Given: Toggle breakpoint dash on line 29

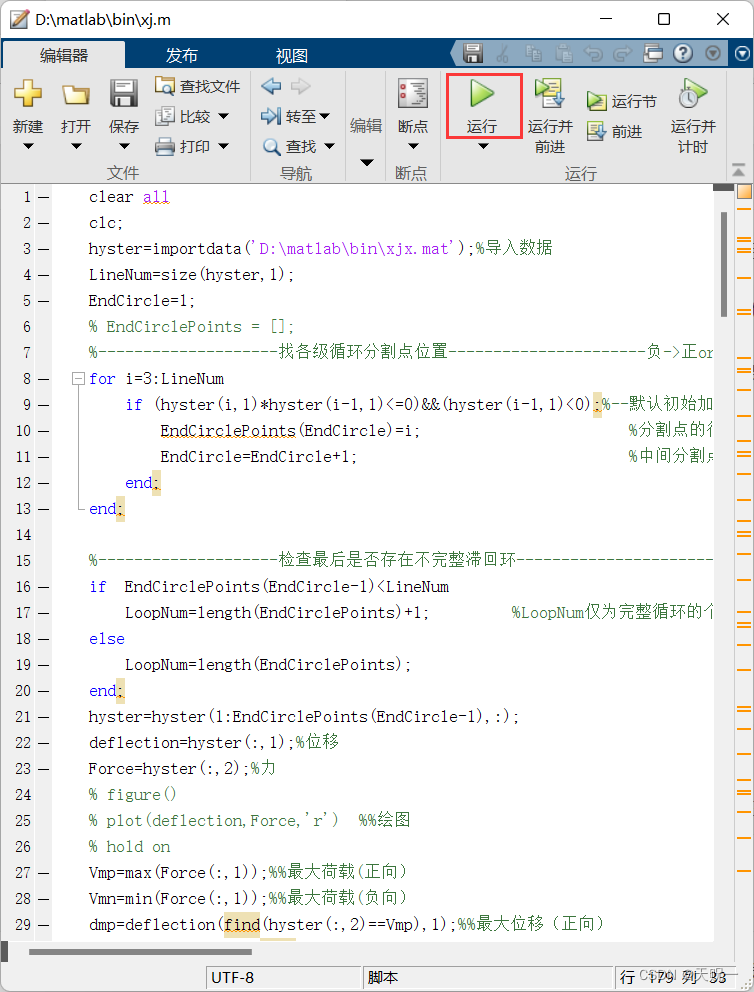Looking at the screenshot, I should click(43, 925).
